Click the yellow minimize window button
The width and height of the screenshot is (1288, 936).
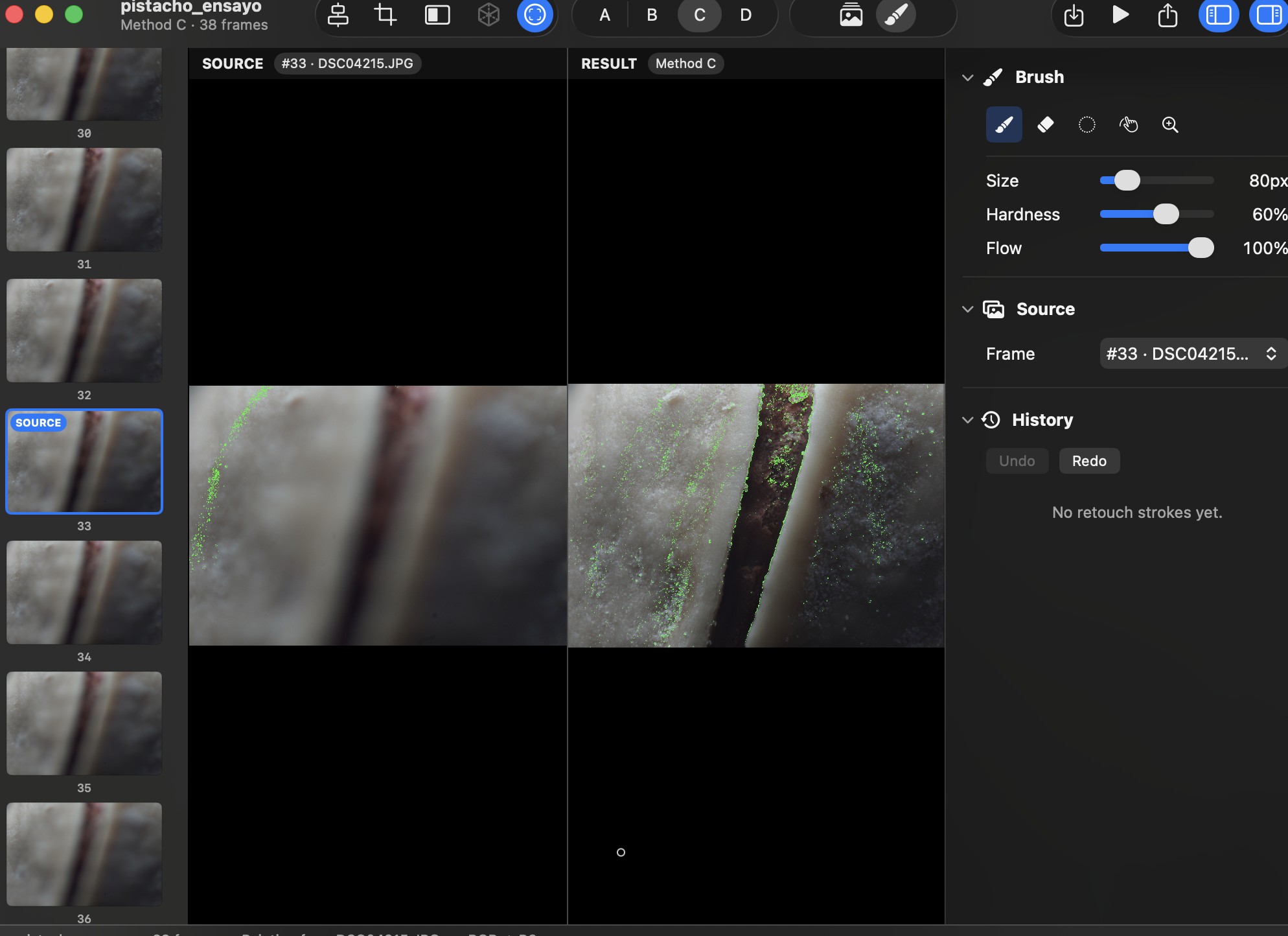click(43, 14)
